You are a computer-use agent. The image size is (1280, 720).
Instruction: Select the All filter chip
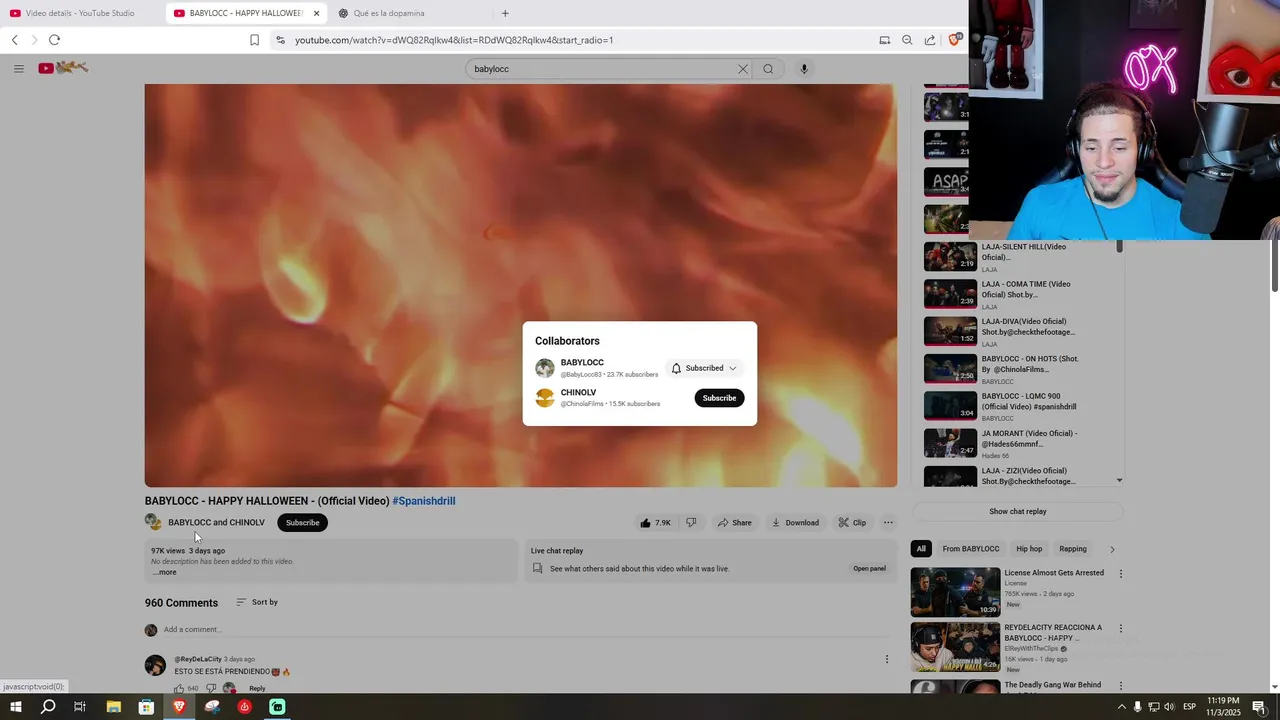[x=921, y=549]
